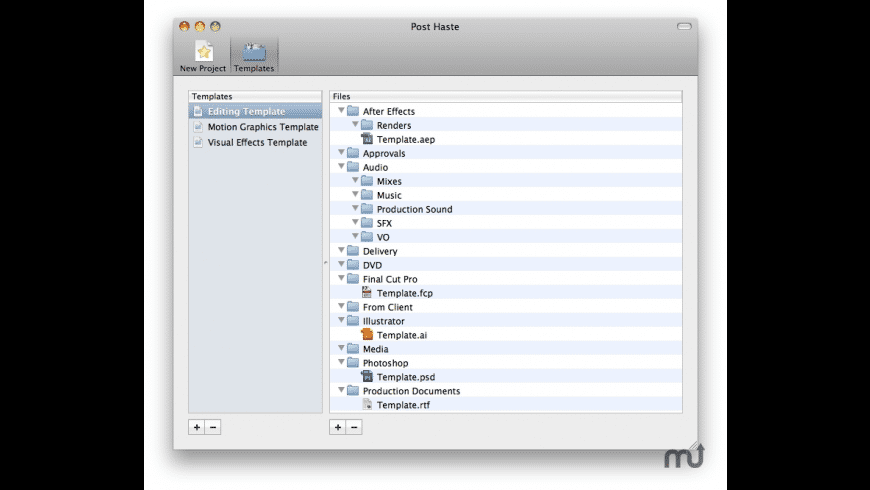The image size is (870, 490).
Task: Collapse the Production Documents disclosure triangle
Action: tap(341, 390)
